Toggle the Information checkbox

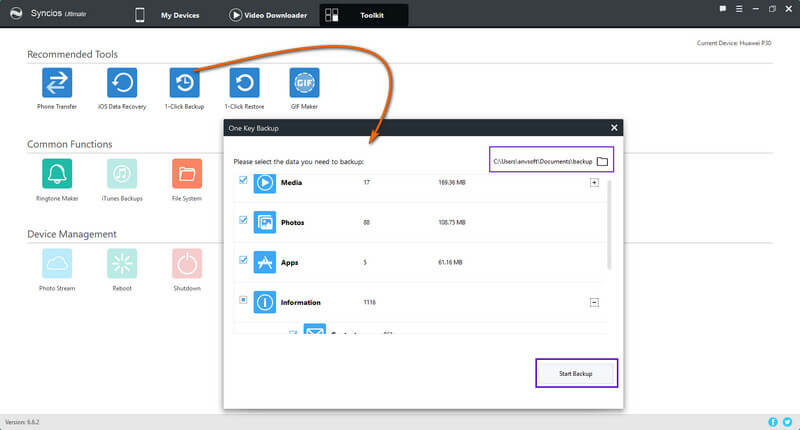point(243,299)
